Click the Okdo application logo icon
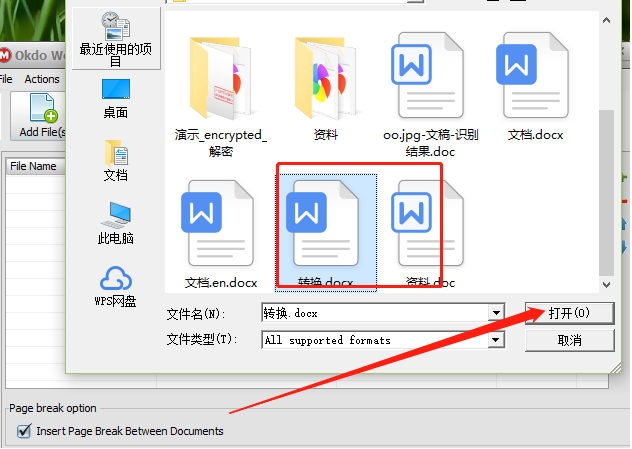 pos(5,55)
